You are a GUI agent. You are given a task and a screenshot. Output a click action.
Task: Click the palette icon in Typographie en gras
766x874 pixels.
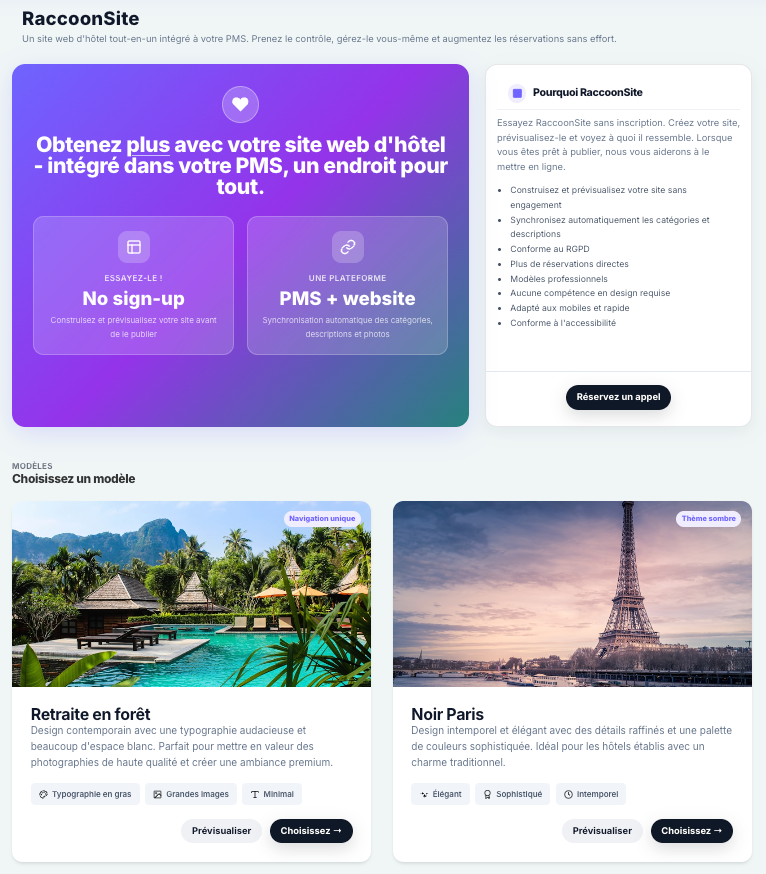[43, 794]
